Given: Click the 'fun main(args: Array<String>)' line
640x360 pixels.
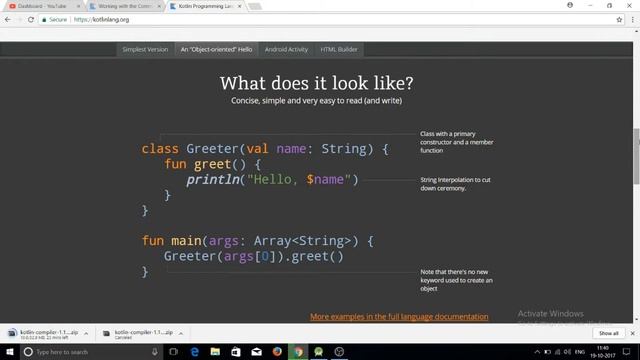Looking at the screenshot, I should tap(258, 241).
